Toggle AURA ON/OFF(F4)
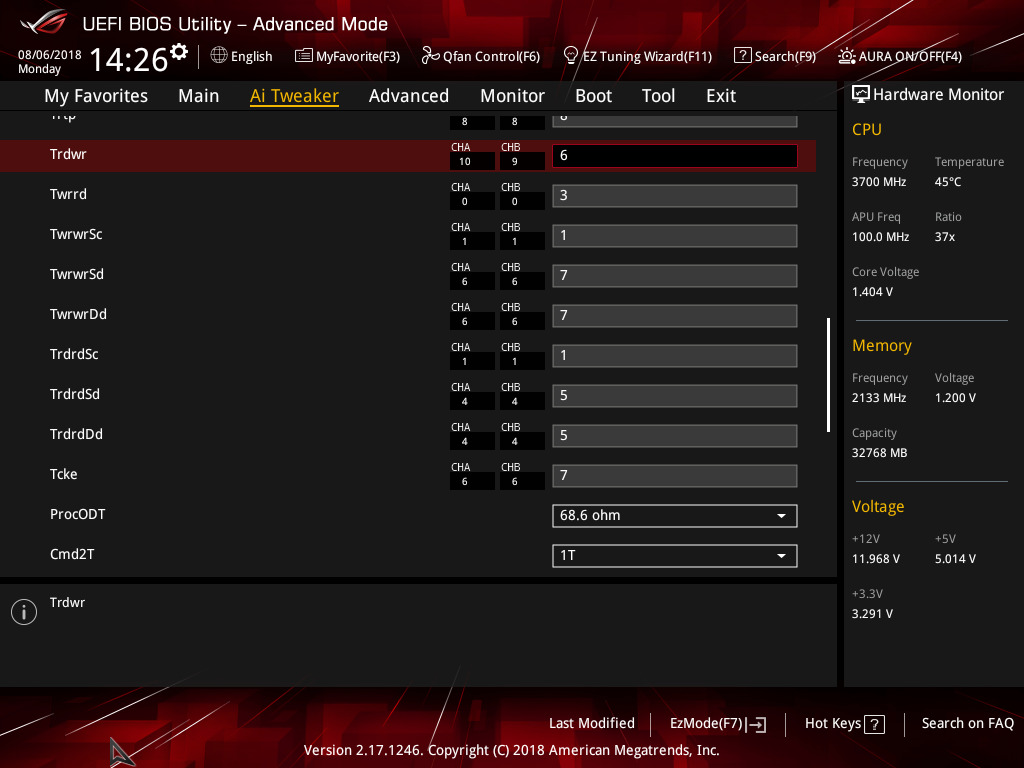The width and height of the screenshot is (1024, 768). click(900, 56)
